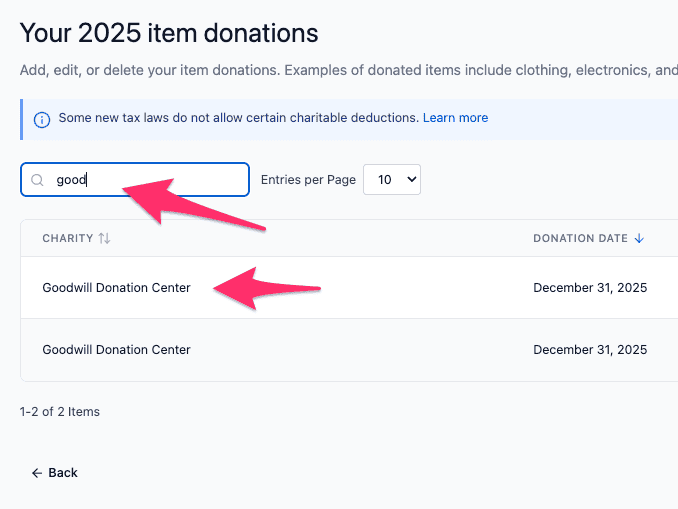Select the second Goodwill Donation Center entry

tap(116, 350)
